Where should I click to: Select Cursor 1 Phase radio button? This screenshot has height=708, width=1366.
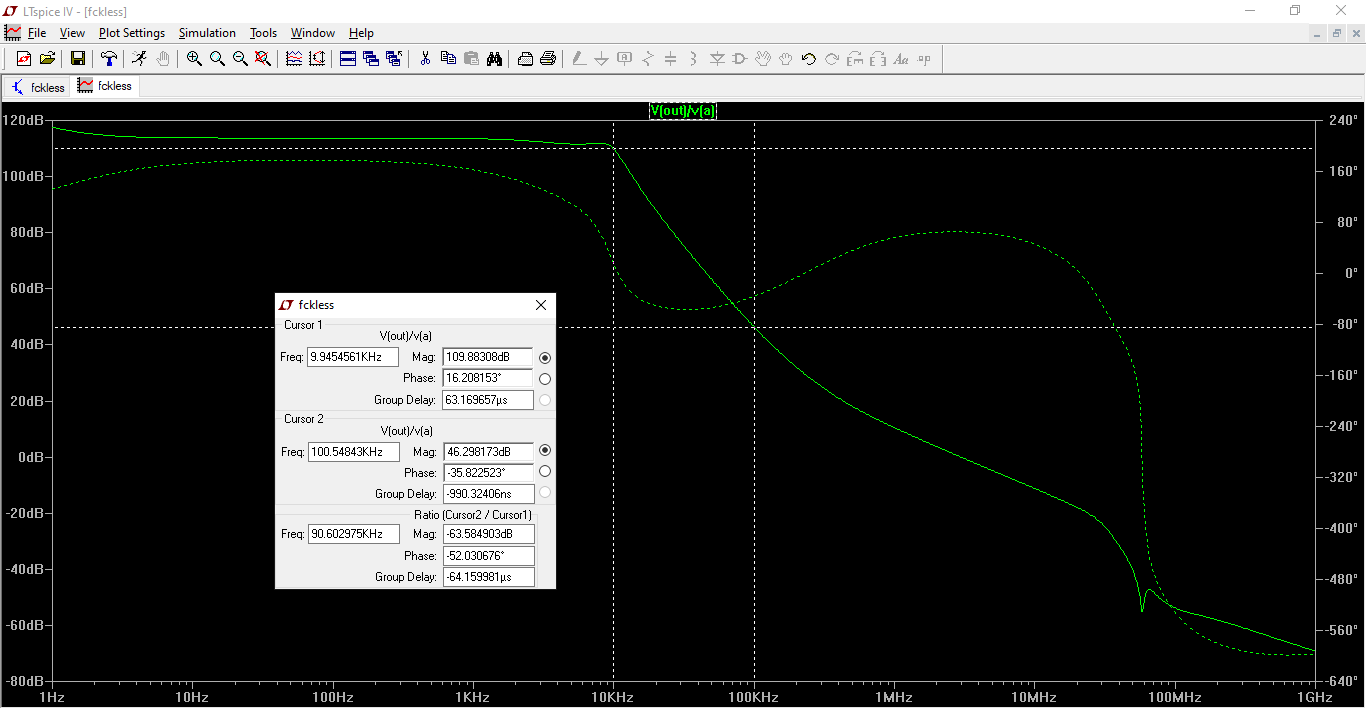[545, 379]
